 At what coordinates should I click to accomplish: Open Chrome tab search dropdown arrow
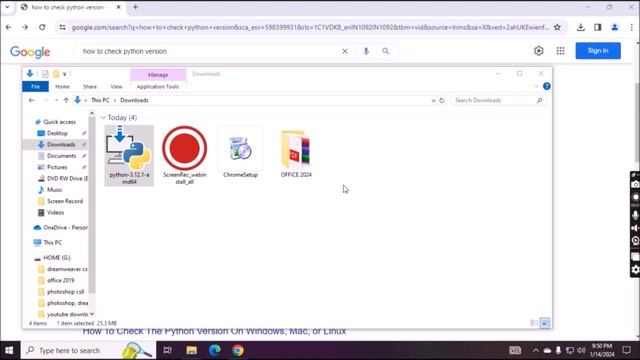[7, 7]
